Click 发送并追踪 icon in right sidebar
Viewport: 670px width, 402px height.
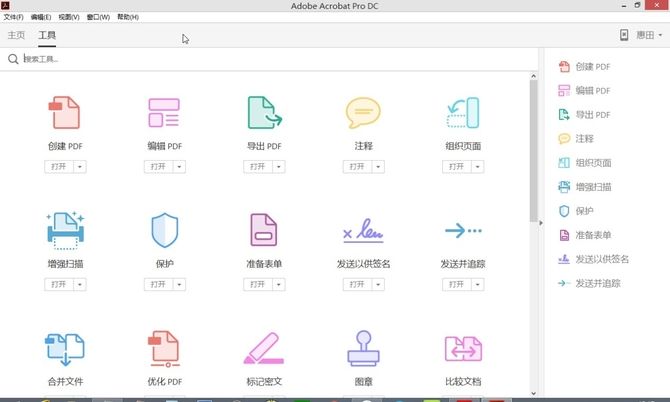(x=564, y=283)
